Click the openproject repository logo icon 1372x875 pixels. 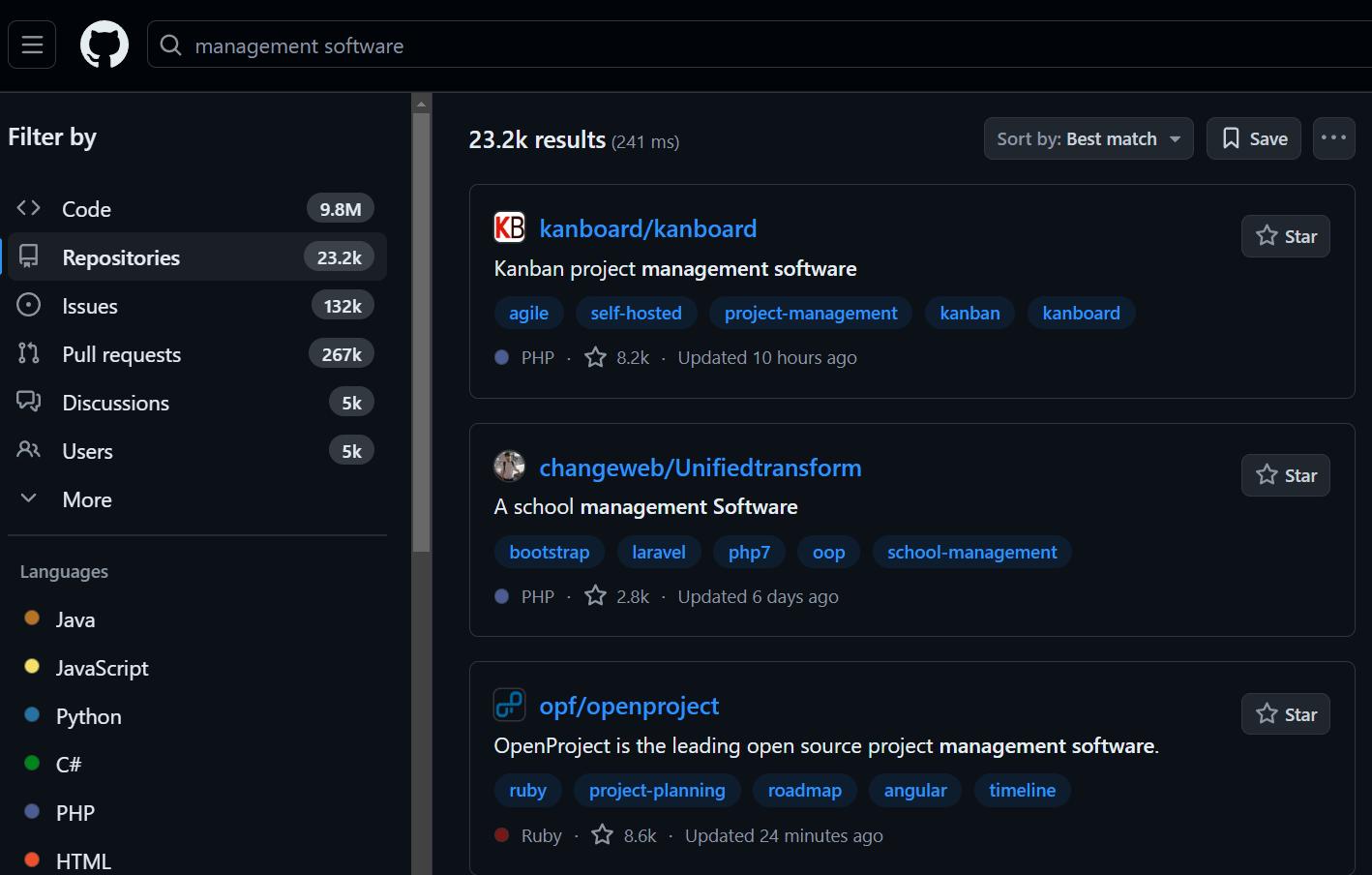(x=509, y=705)
